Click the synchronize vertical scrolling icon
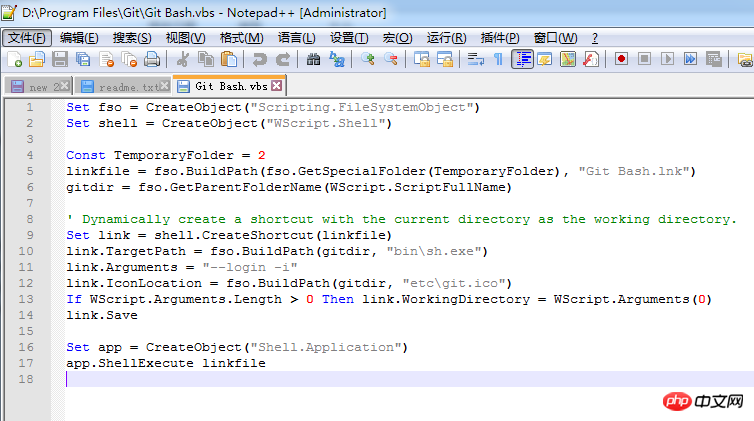The height and width of the screenshot is (421, 754). click(x=422, y=60)
